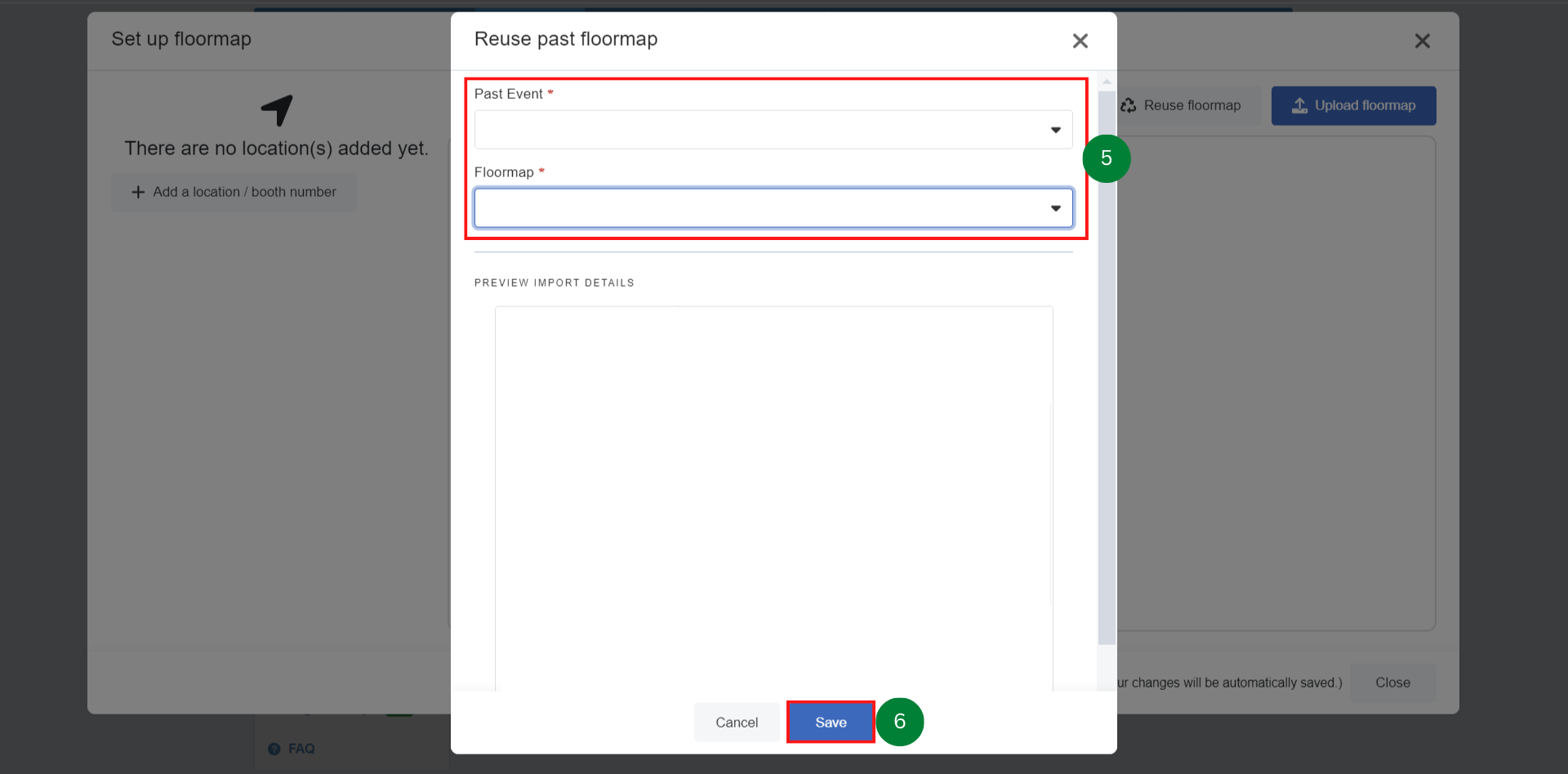The width and height of the screenshot is (1568, 774).
Task: Click the plus icon for adding location
Action: (138, 192)
